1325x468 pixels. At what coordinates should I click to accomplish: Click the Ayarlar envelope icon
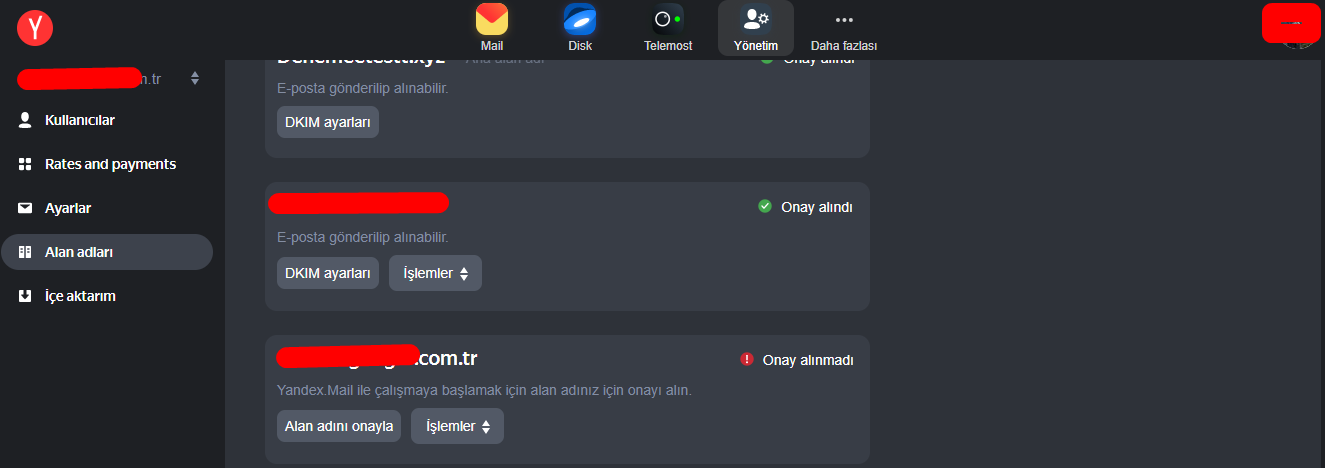click(x=25, y=208)
